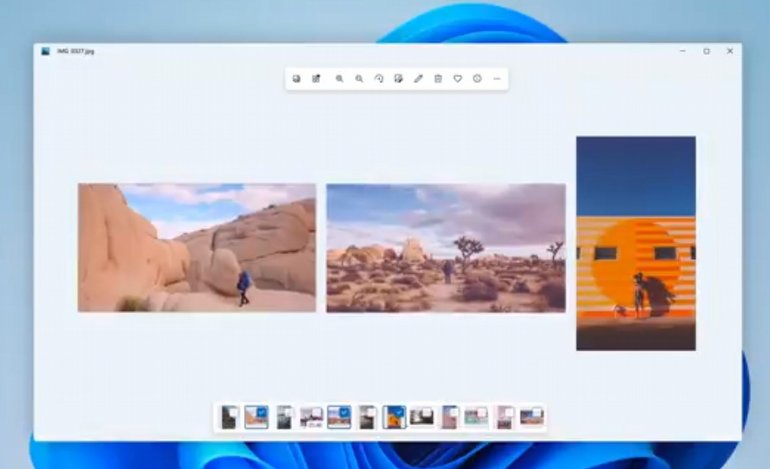This screenshot has height=469, width=770.
Task: Click the large photo of hiker beside boulders
Action: click(x=197, y=248)
